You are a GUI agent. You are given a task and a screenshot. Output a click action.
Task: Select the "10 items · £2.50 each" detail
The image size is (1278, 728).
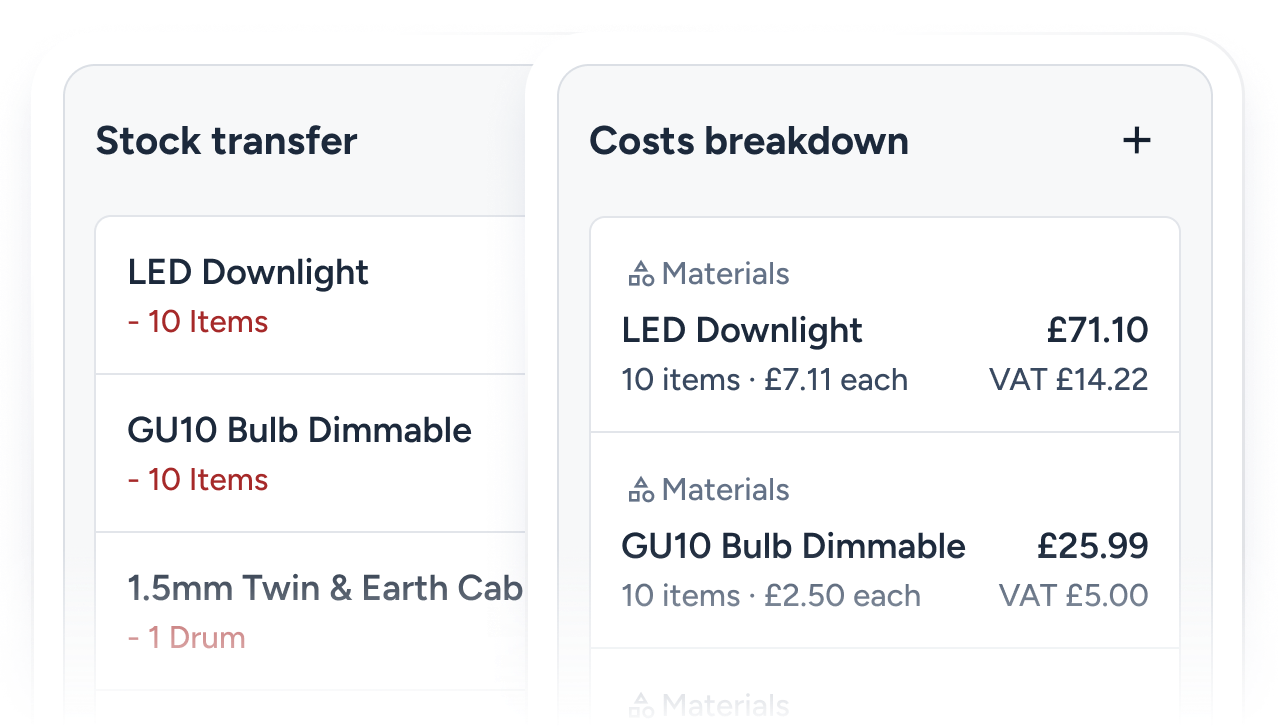pyautogui.click(x=770, y=596)
